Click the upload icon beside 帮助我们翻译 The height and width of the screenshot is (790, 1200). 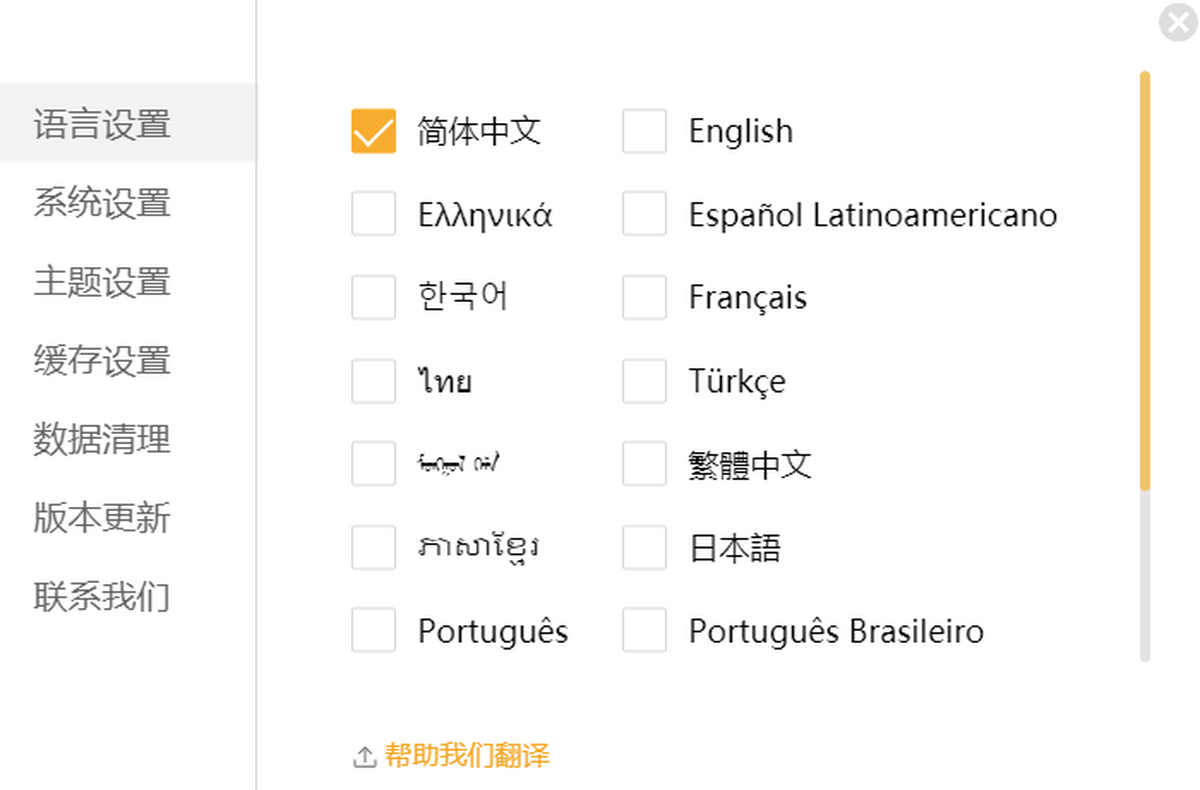tap(365, 757)
